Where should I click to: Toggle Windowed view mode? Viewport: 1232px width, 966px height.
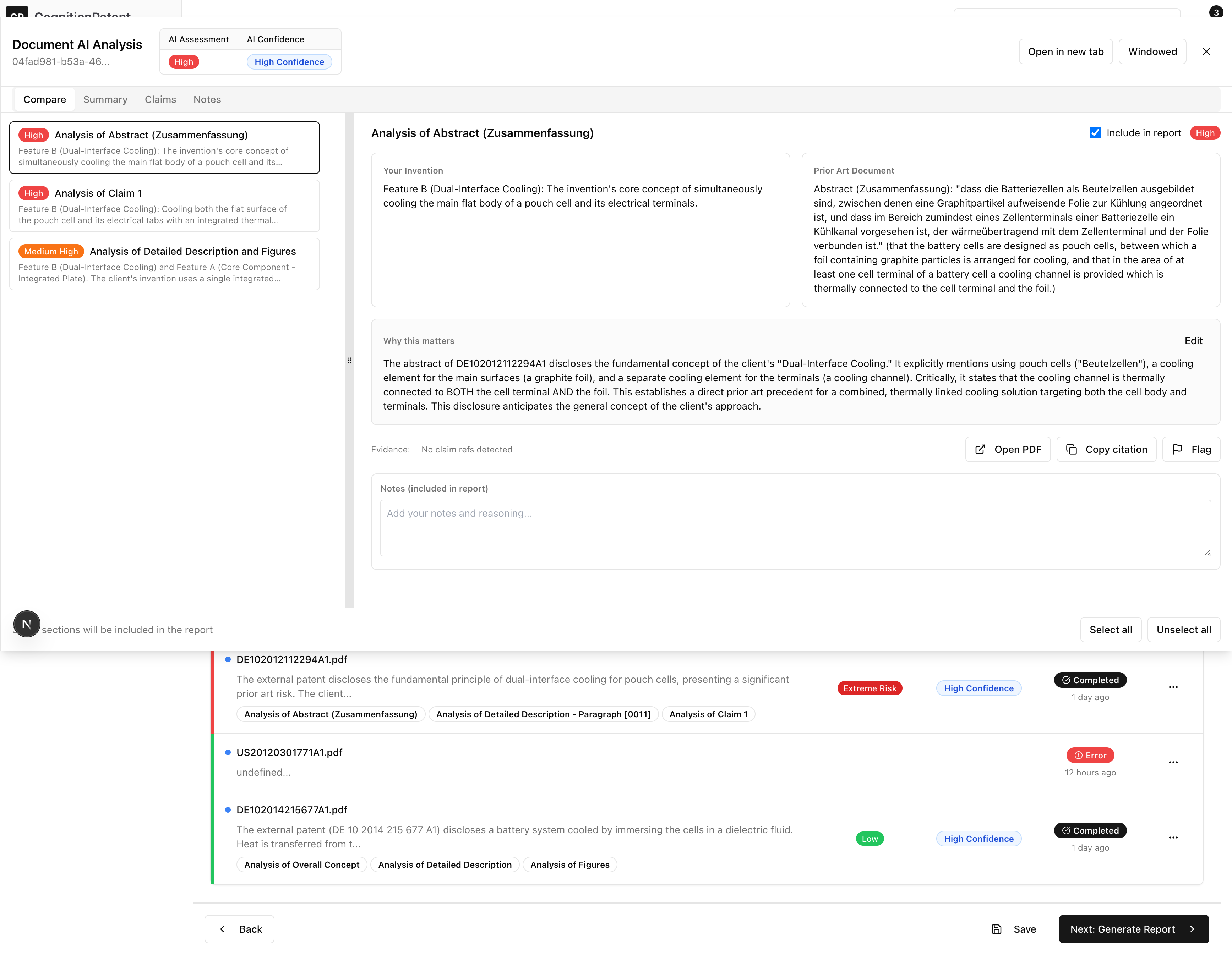(1152, 51)
